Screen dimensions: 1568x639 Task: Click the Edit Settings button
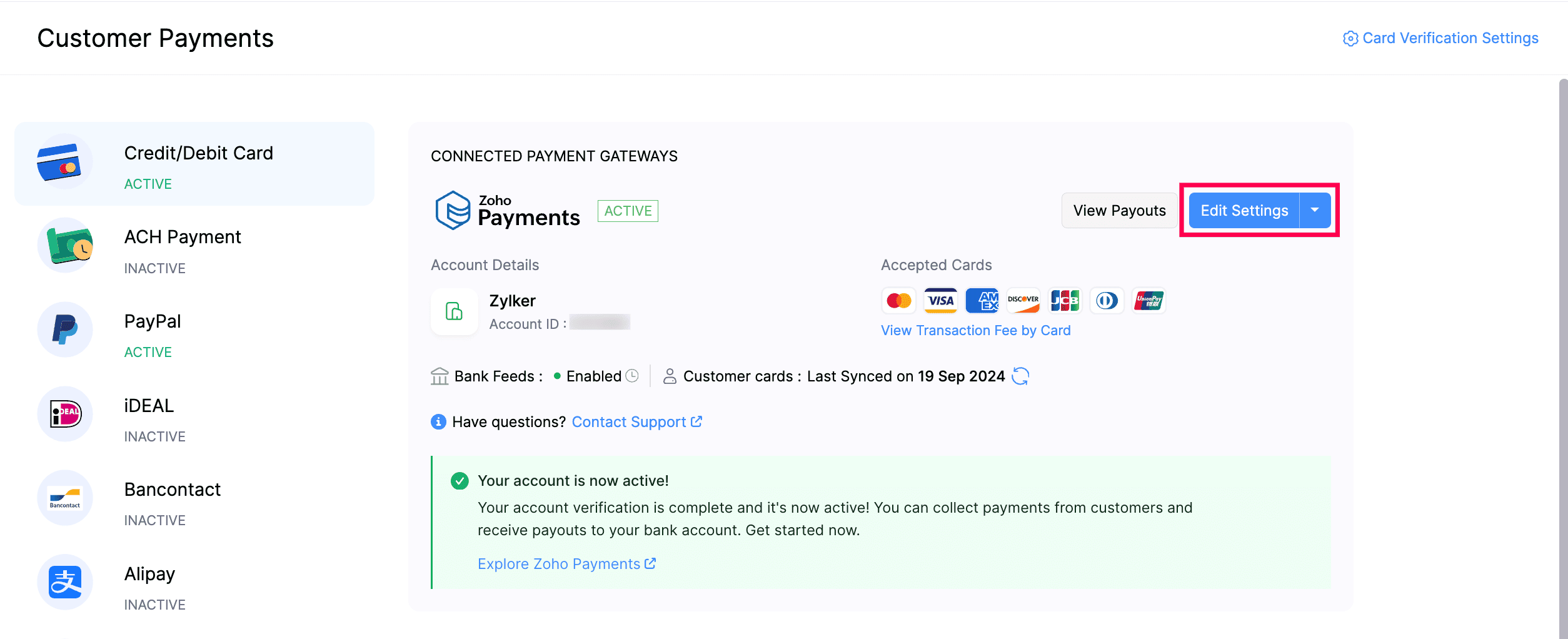coord(1244,211)
